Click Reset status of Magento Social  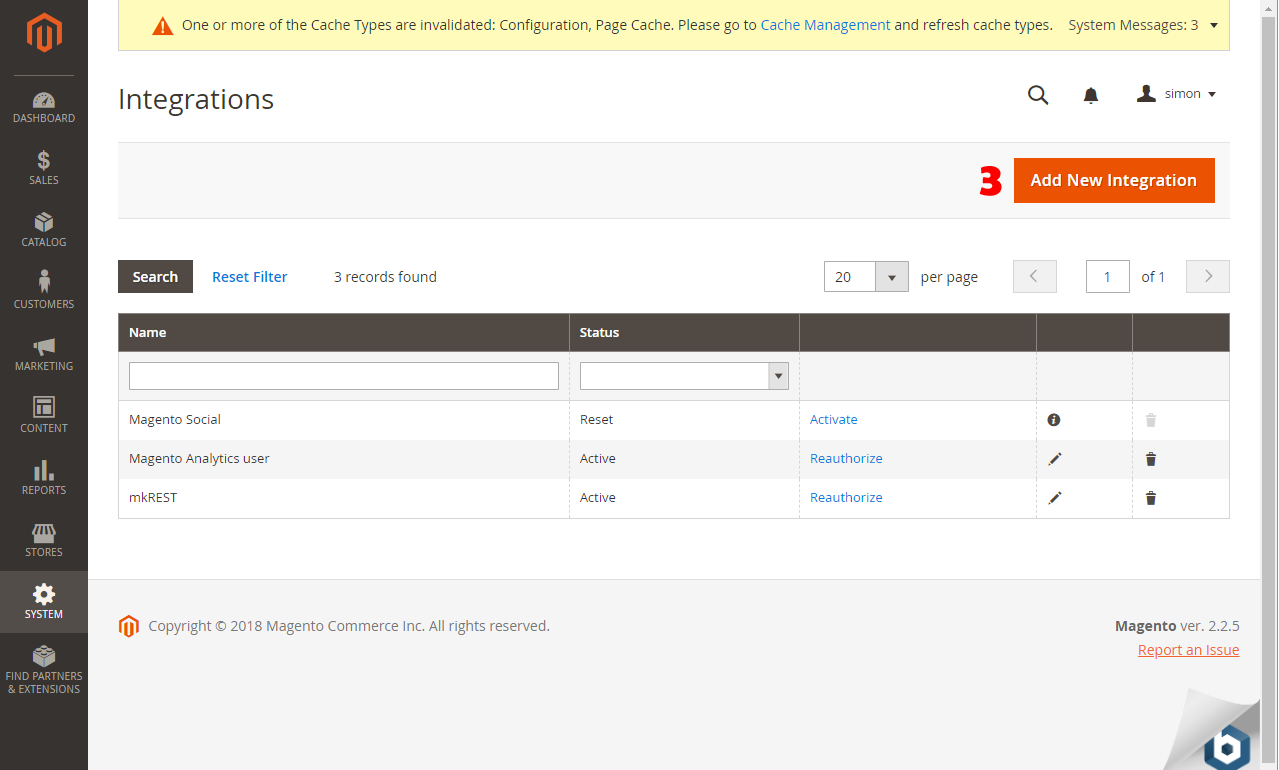[597, 420]
